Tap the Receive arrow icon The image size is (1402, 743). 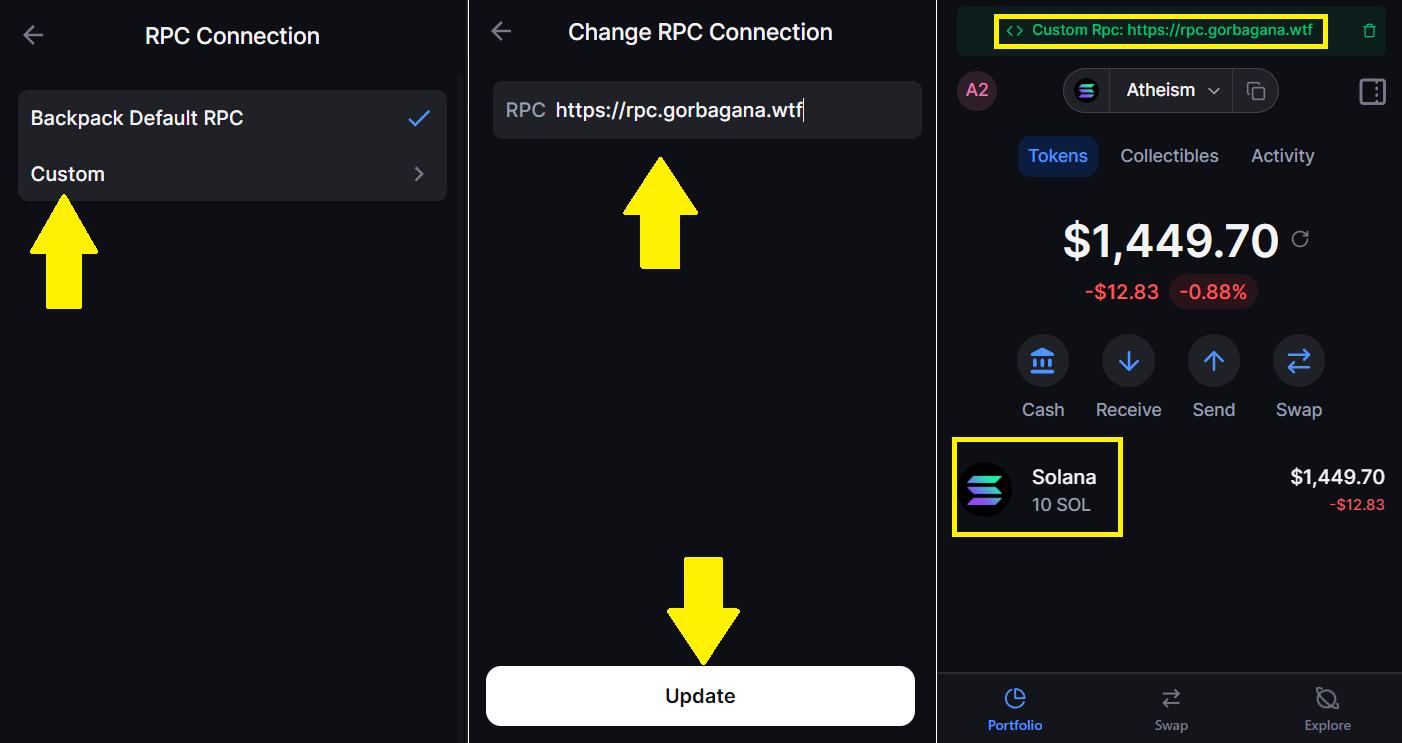[x=1128, y=361]
